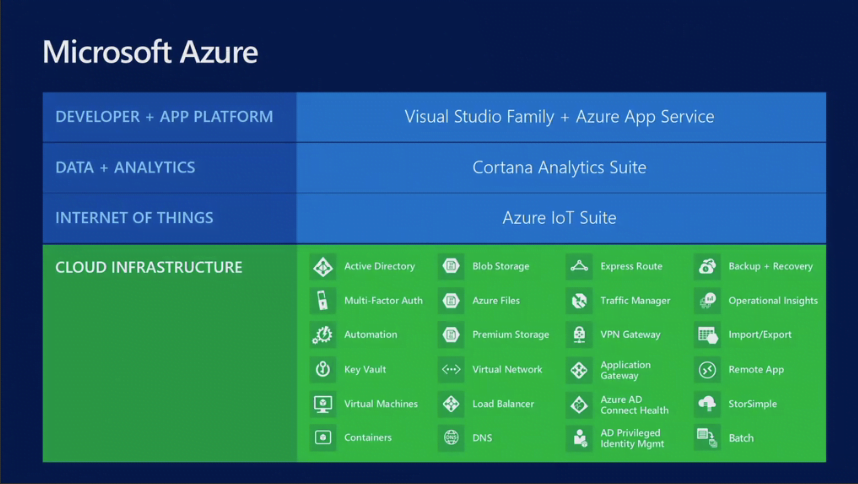The width and height of the screenshot is (858, 484).
Task: Click the 'Premium Storage' label
Action: pos(511,334)
